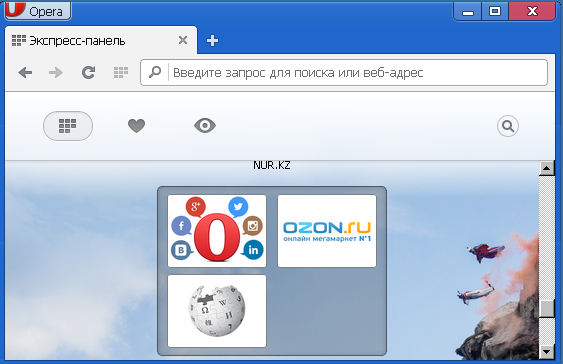This screenshot has width=563, height=364.
Task: Click the round search button
Action: tap(508, 126)
